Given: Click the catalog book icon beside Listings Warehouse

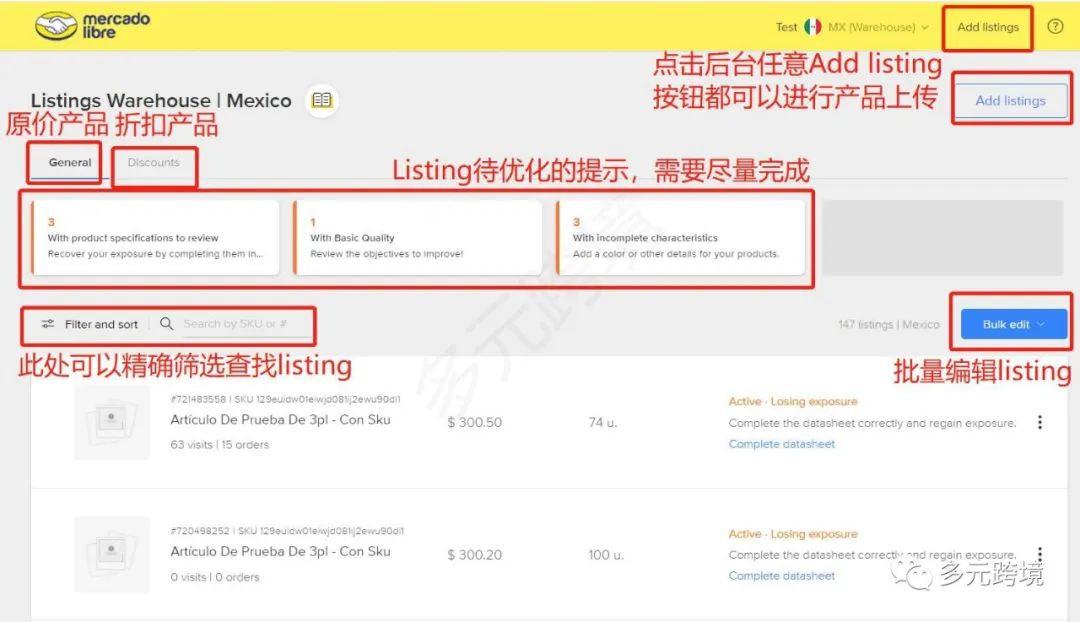Looking at the screenshot, I should point(321,100).
